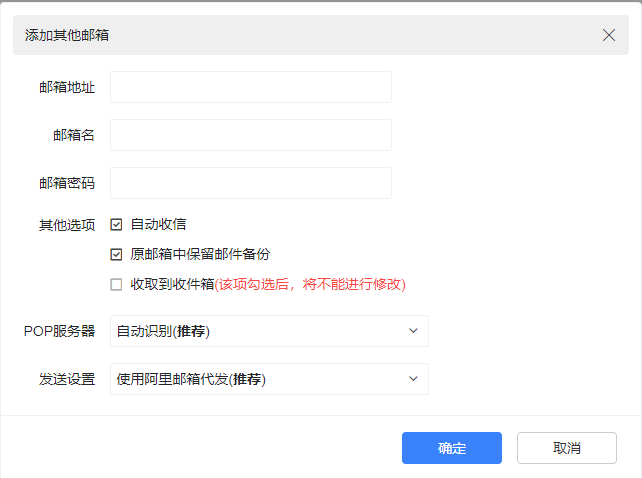Enable the 收取到收件箱 checkbox
Viewport: 642px width, 478px height.
tap(117, 284)
